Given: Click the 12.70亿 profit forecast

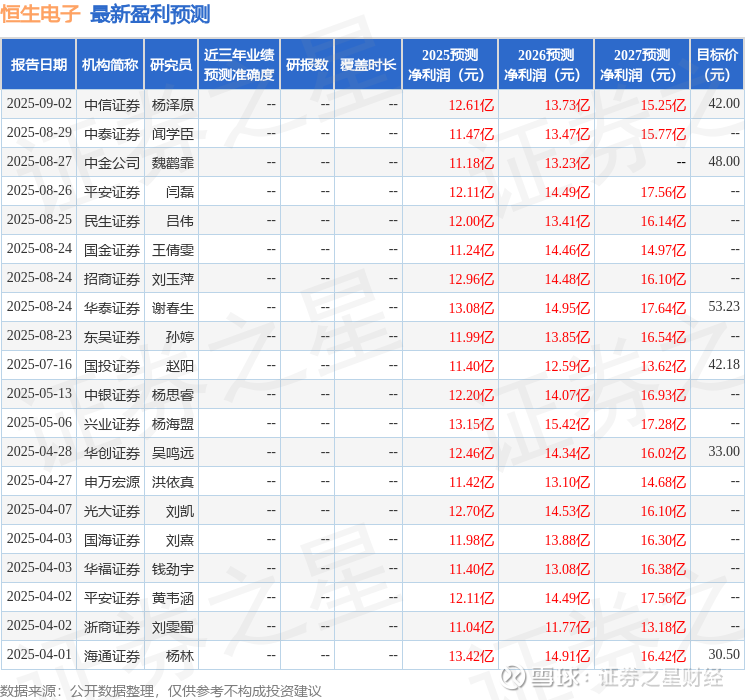Looking at the screenshot, I should click(x=471, y=511).
